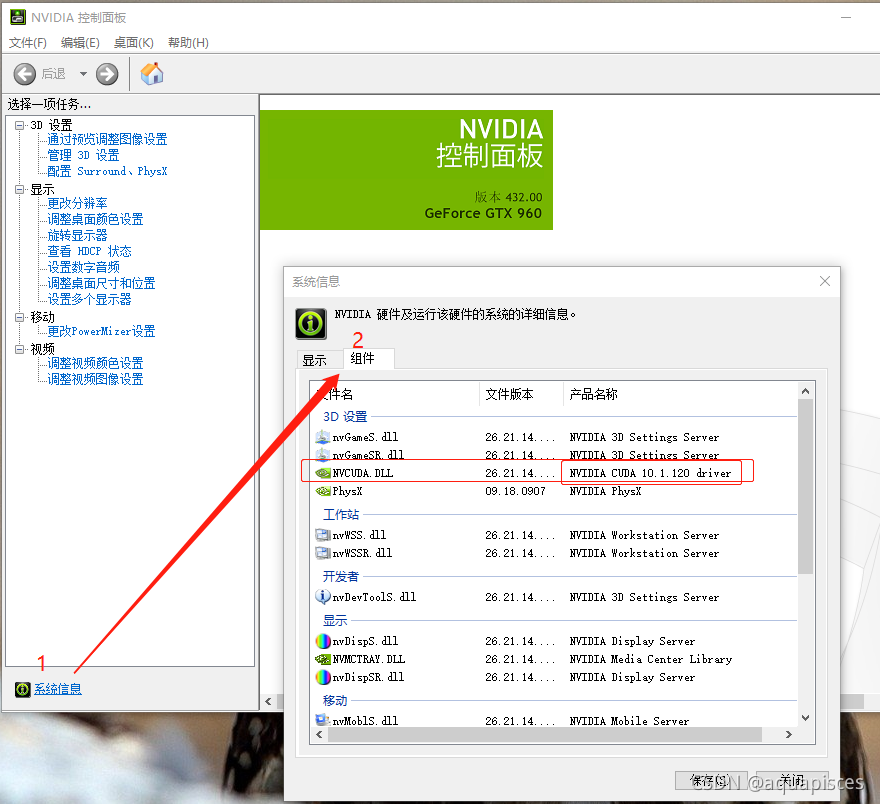
Task: Click the 工作站 group header
Action: [x=341, y=514]
